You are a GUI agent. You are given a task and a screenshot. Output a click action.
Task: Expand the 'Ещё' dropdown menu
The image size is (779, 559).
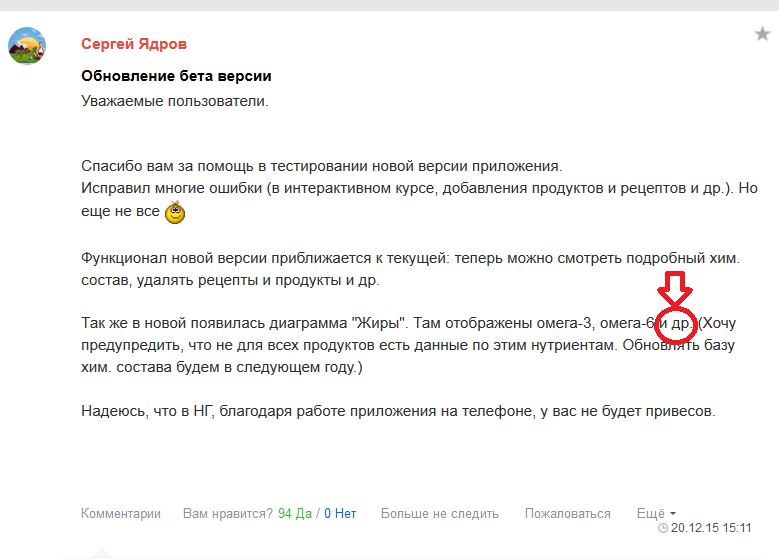pos(650,514)
